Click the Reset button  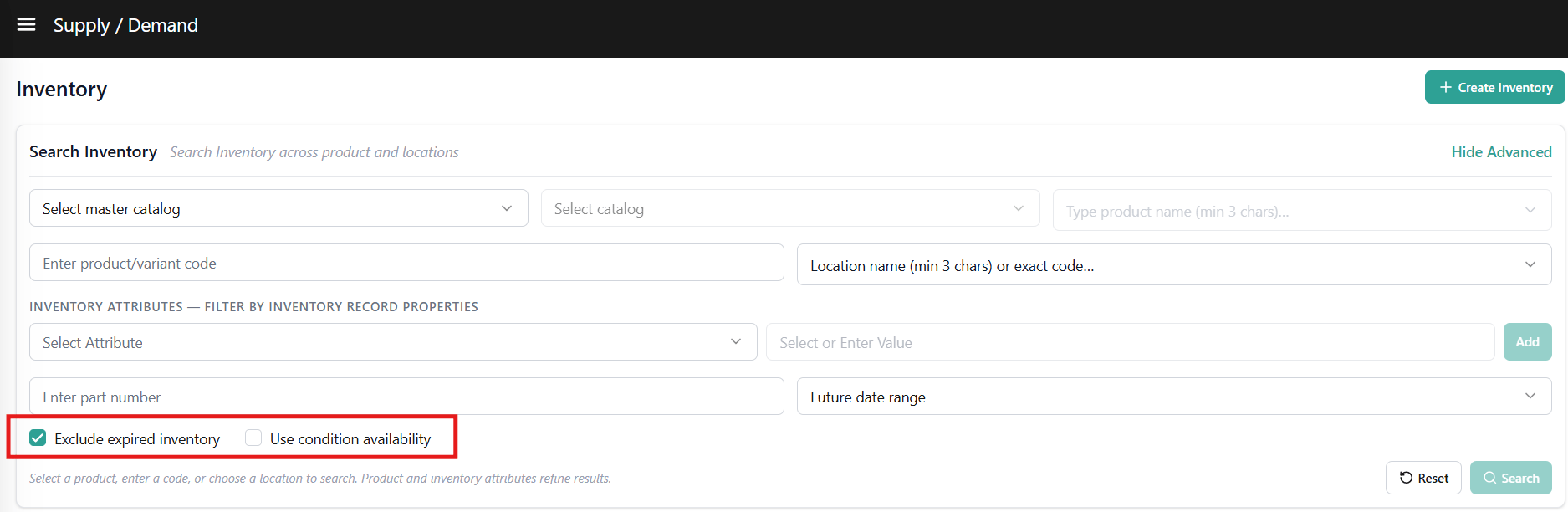click(1423, 478)
